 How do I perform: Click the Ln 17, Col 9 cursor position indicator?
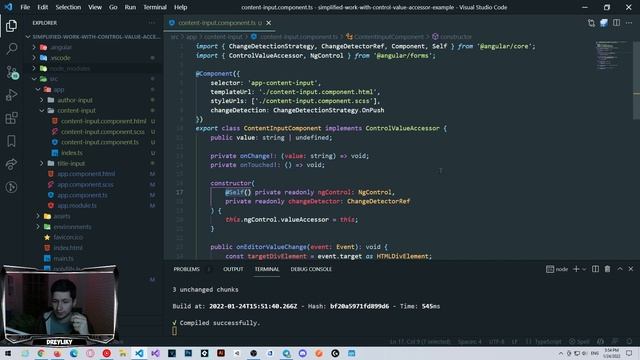(x=420, y=342)
